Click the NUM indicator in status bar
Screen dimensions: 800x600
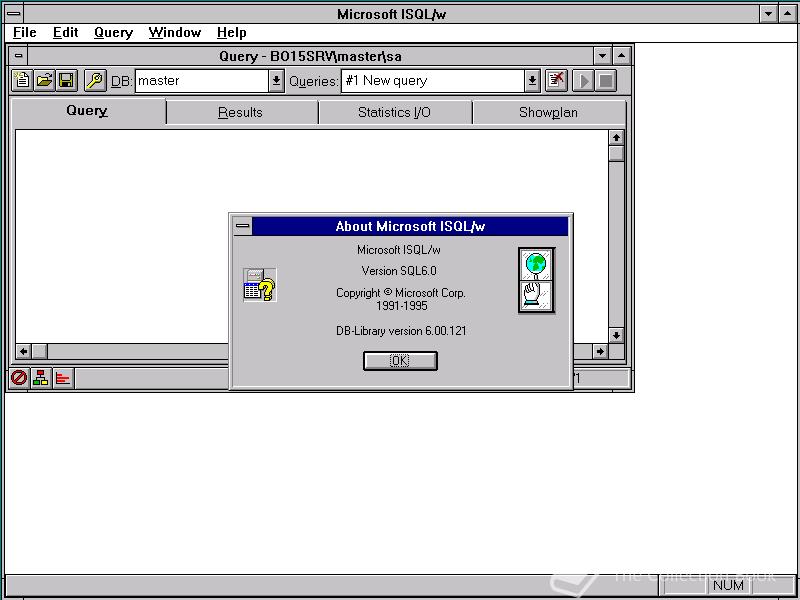point(728,585)
